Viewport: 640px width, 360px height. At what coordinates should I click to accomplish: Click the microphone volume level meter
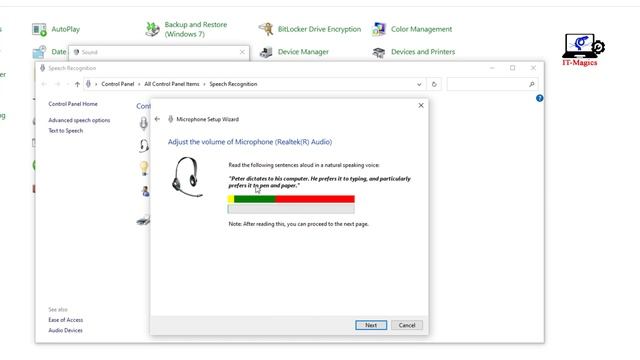click(291, 199)
